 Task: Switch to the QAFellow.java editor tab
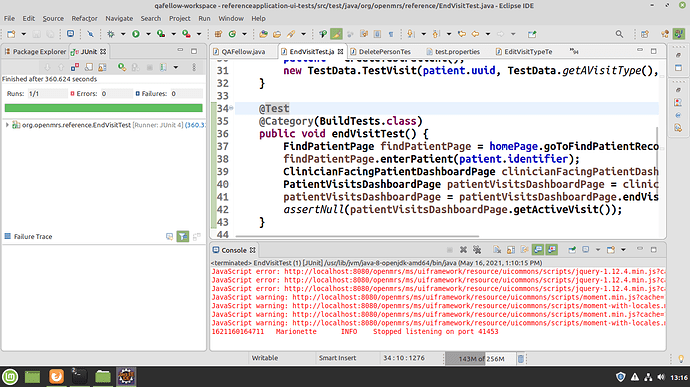click(x=243, y=52)
